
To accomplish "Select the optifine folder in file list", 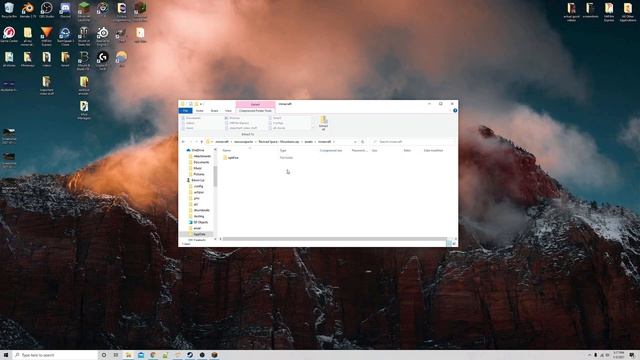I will pyautogui.click(x=231, y=158).
